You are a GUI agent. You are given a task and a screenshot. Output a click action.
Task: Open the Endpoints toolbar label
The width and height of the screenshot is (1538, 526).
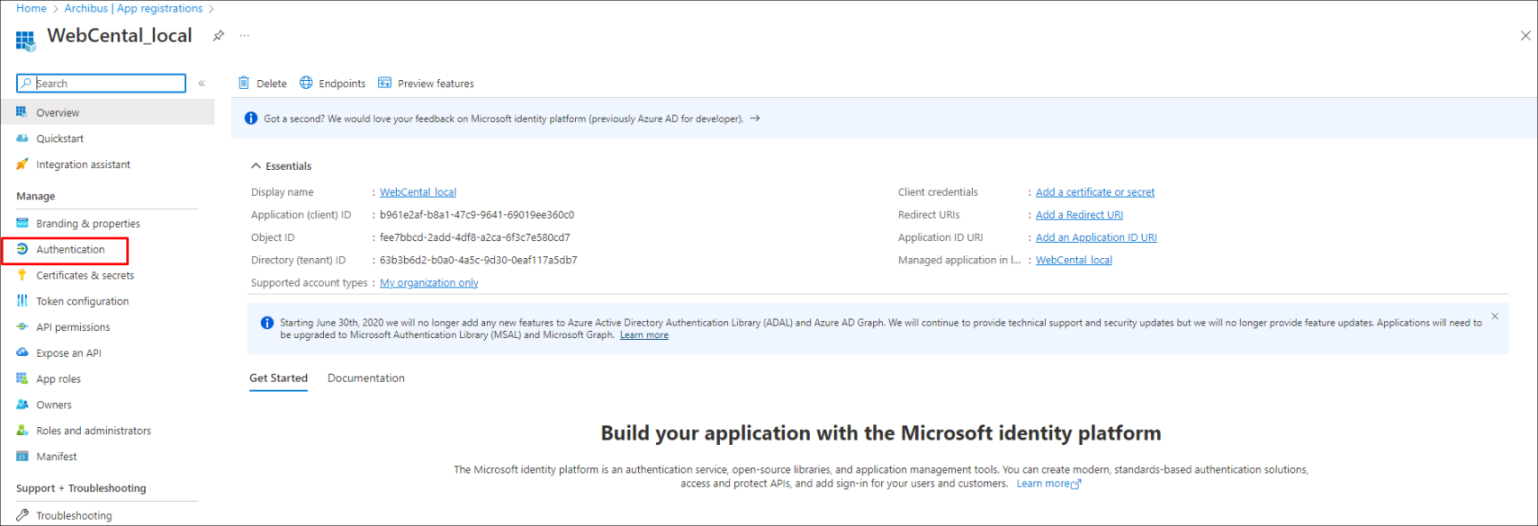point(342,84)
